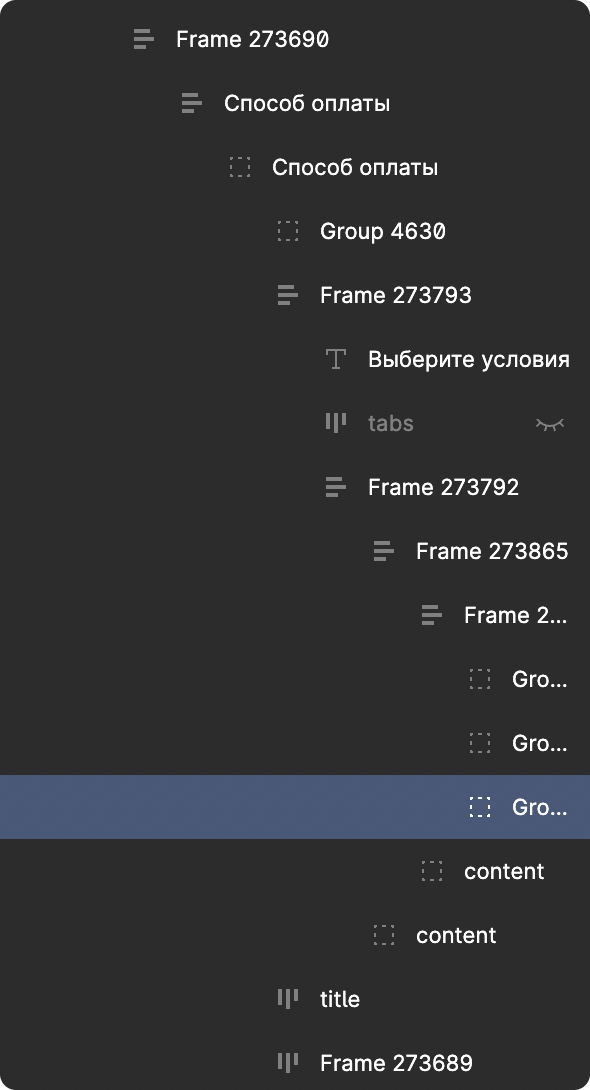Click the layout icon next to Frame 273689
The image size is (590, 1090).
(x=287, y=1063)
